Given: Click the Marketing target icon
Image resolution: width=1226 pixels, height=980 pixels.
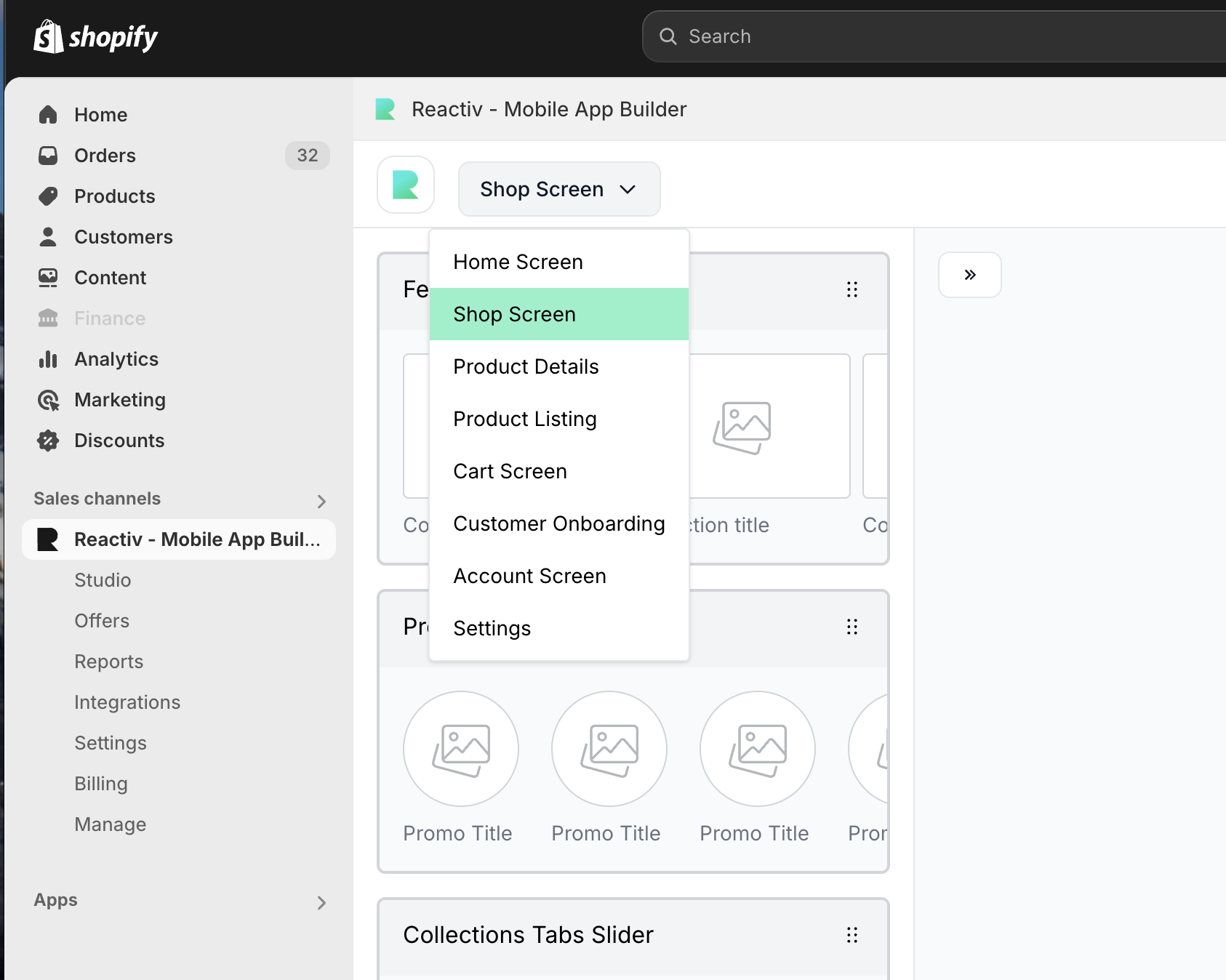Looking at the screenshot, I should tap(48, 400).
